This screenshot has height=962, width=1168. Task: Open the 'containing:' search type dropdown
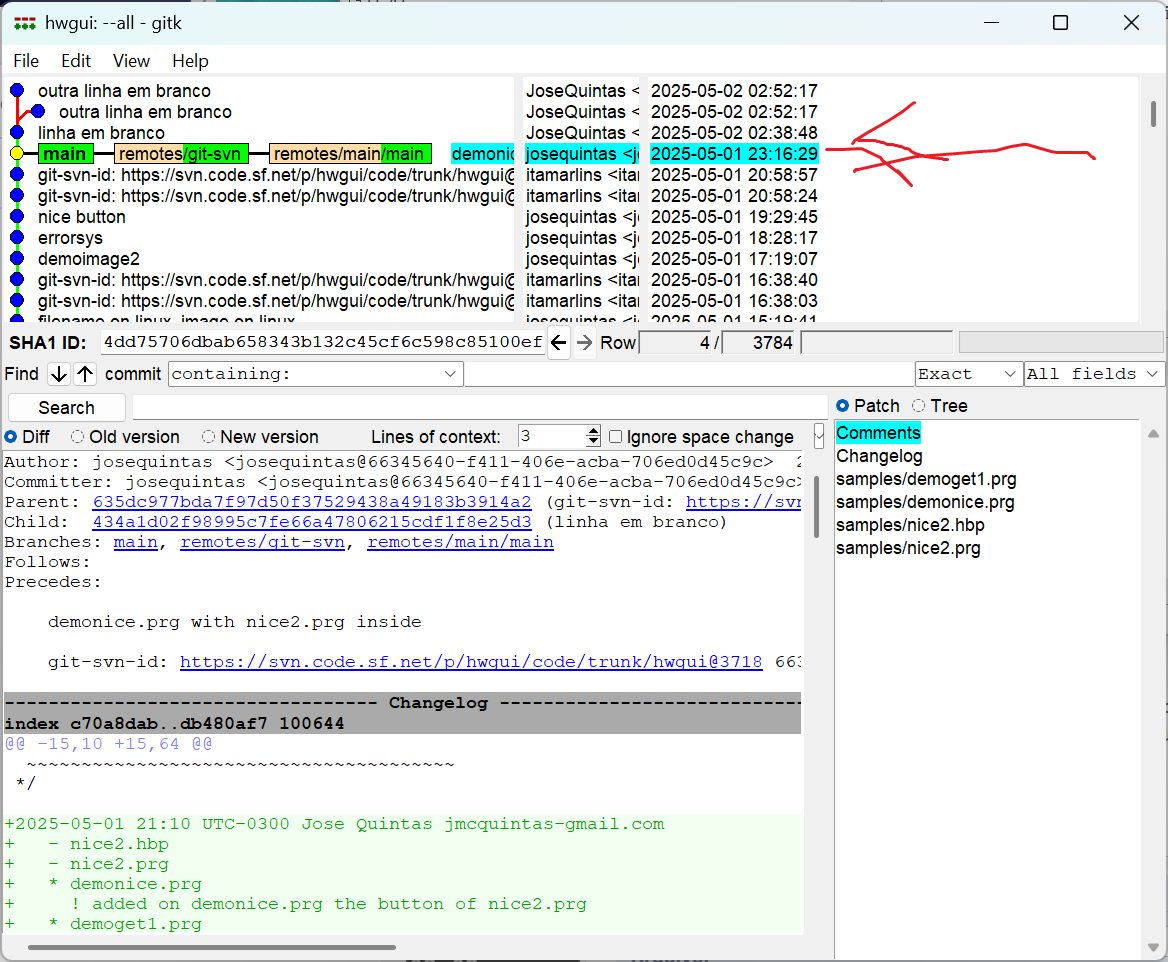pyautogui.click(x=449, y=374)
